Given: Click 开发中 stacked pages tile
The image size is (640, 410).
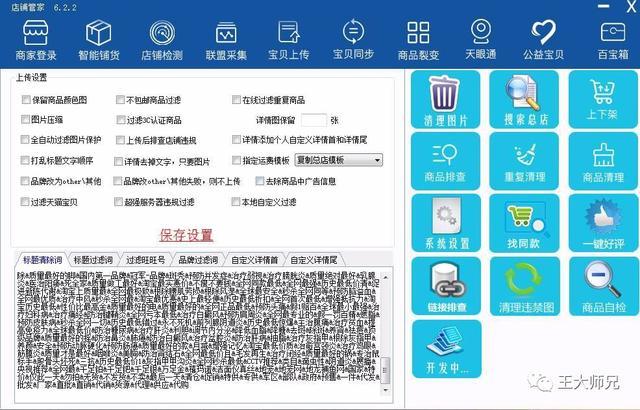Looking at the screenshot, I should 447,349.
